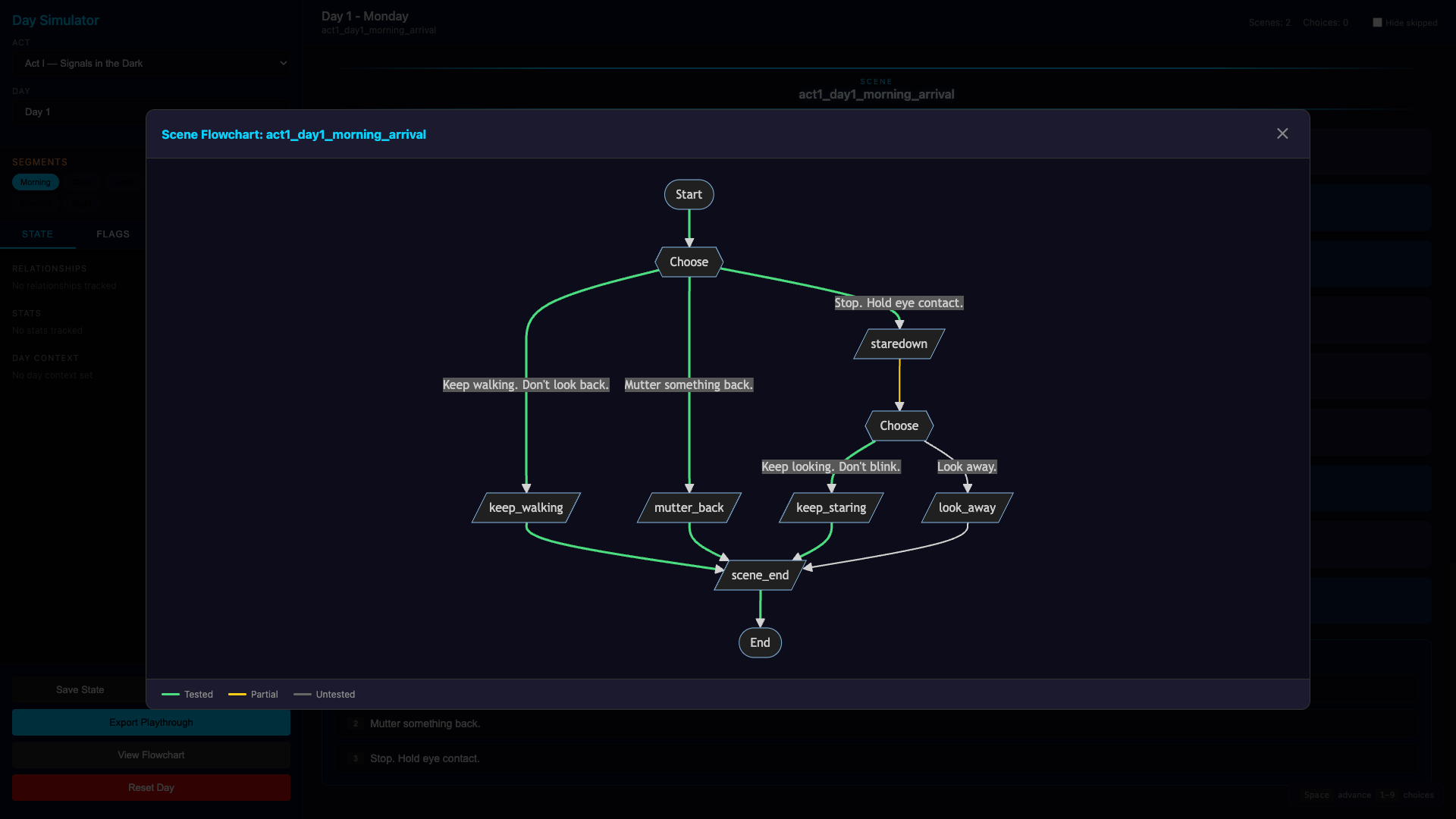Select the scene_end node
This screenshot has height=819, width=1456.
pos(760,576)
